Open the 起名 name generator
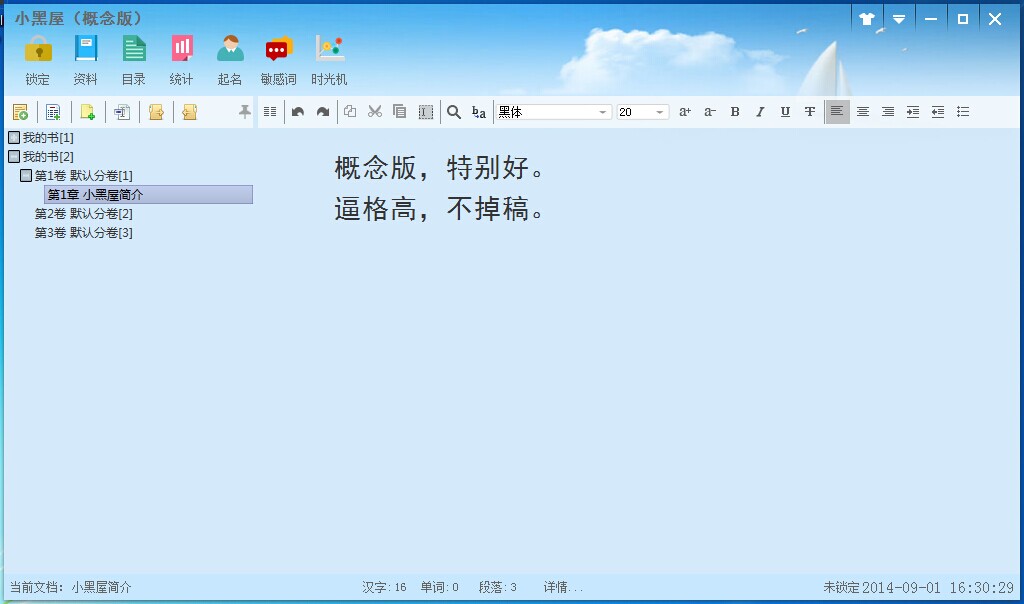Viewport: 1024px width, 604px height. tap(230, 59)
